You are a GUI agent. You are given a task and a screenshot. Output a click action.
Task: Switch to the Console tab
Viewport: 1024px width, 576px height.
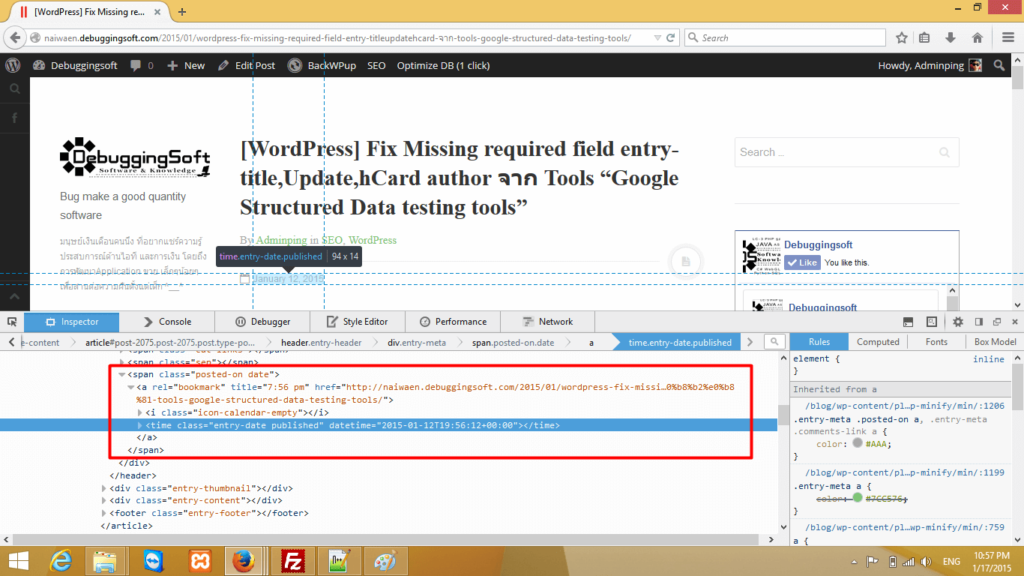167,322
